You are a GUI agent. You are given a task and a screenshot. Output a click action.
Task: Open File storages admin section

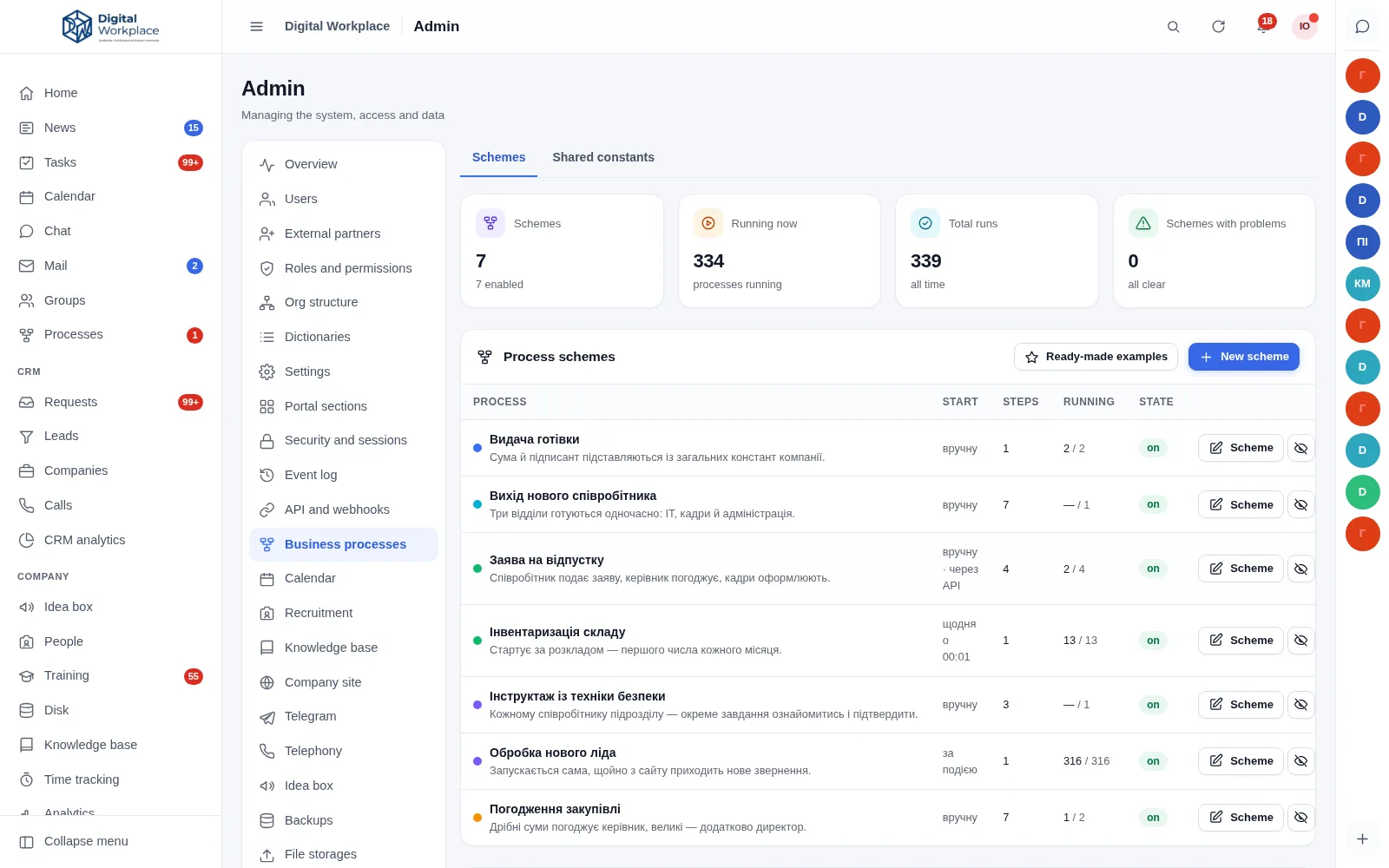(x=344, y=854)
